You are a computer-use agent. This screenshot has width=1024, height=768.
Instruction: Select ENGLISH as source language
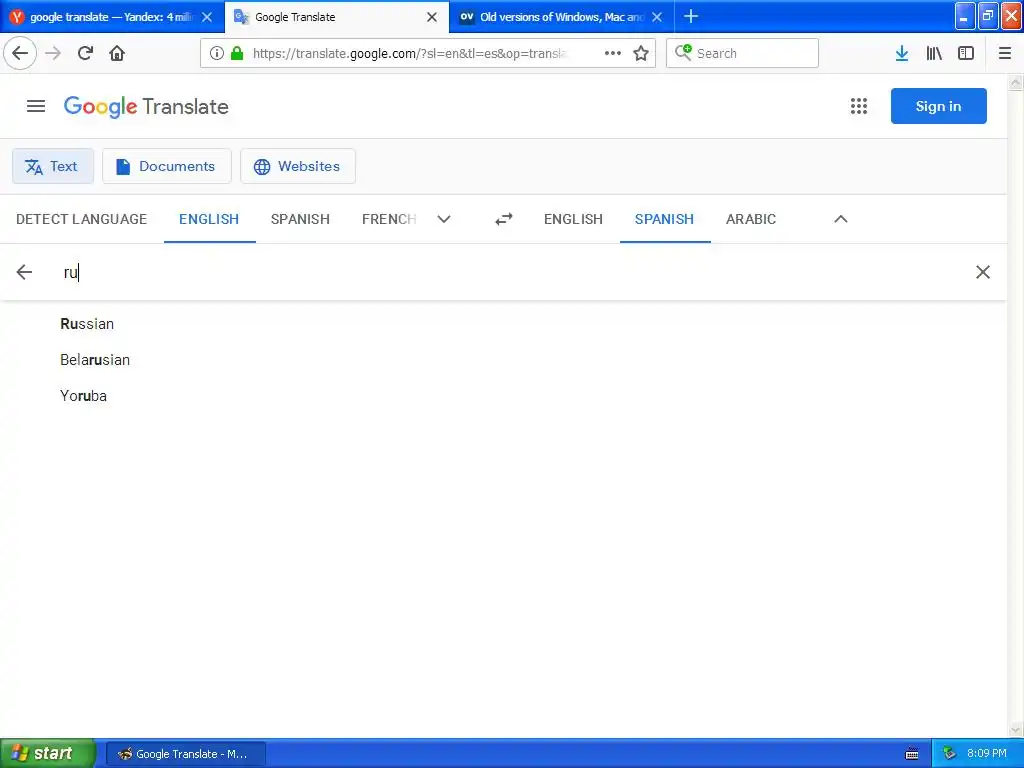click(x=209, y=219)
